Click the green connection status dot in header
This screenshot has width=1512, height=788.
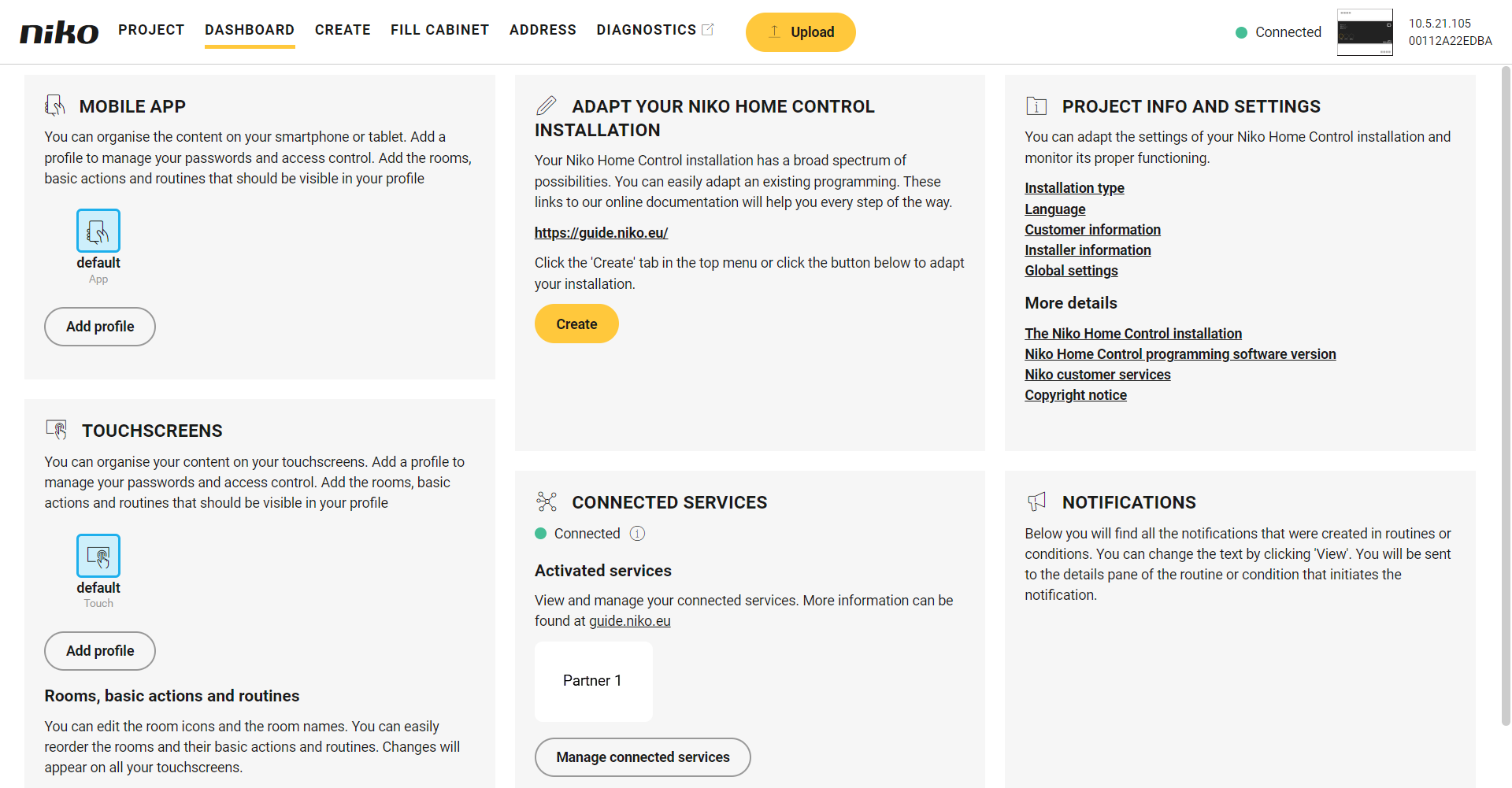1241,32
